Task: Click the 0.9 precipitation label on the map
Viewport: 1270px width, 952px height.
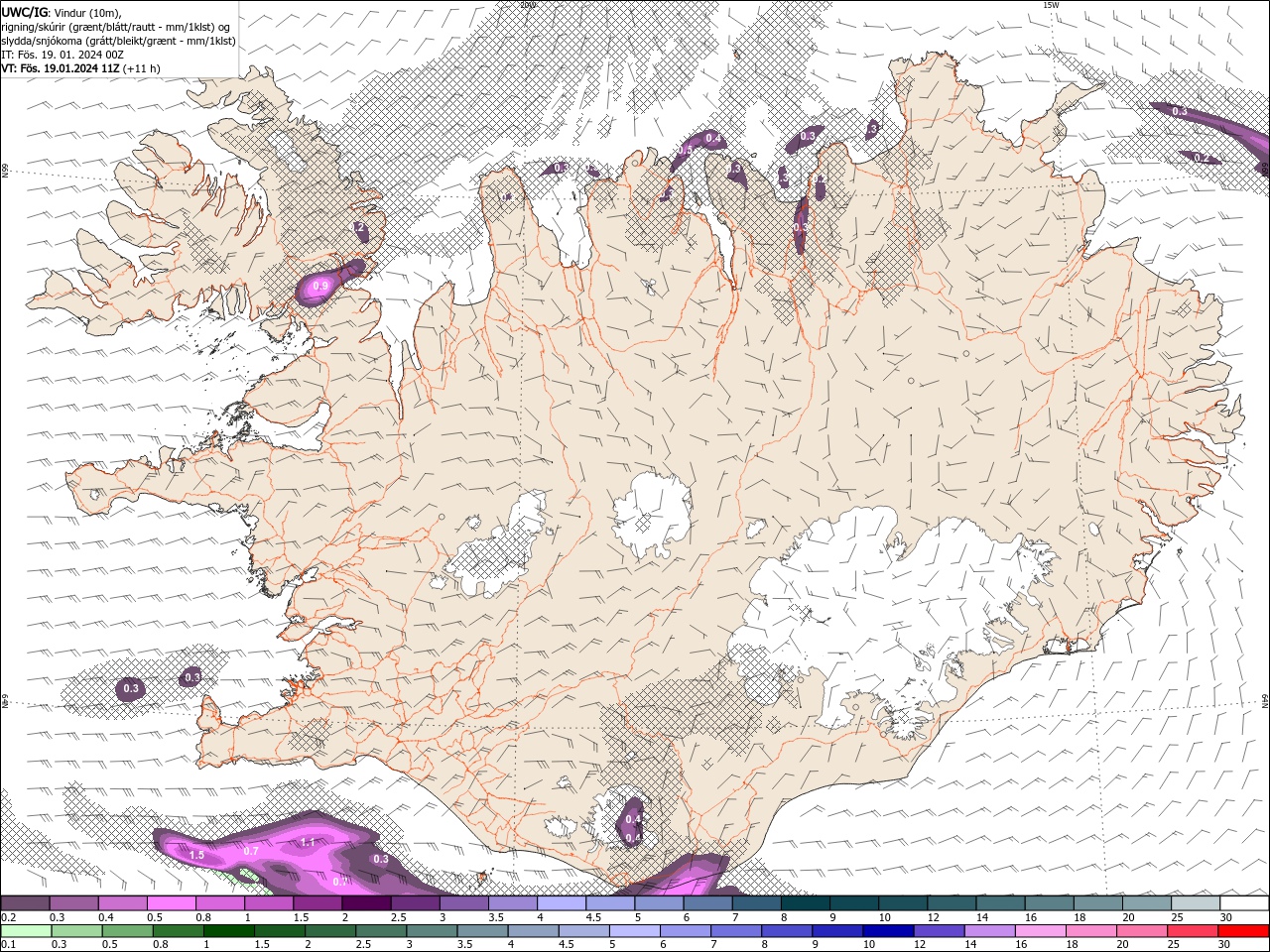Action: 319,286
